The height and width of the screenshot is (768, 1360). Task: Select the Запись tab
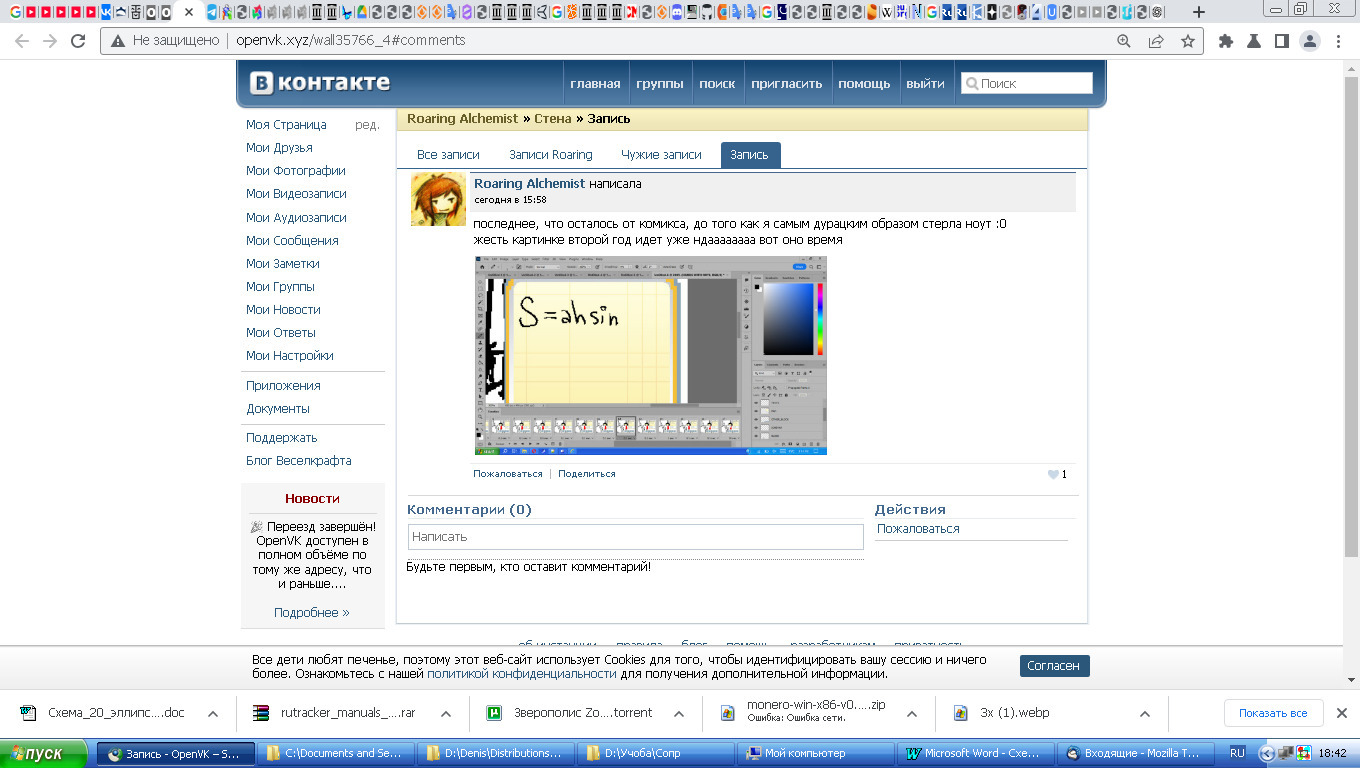coord(750,155)
